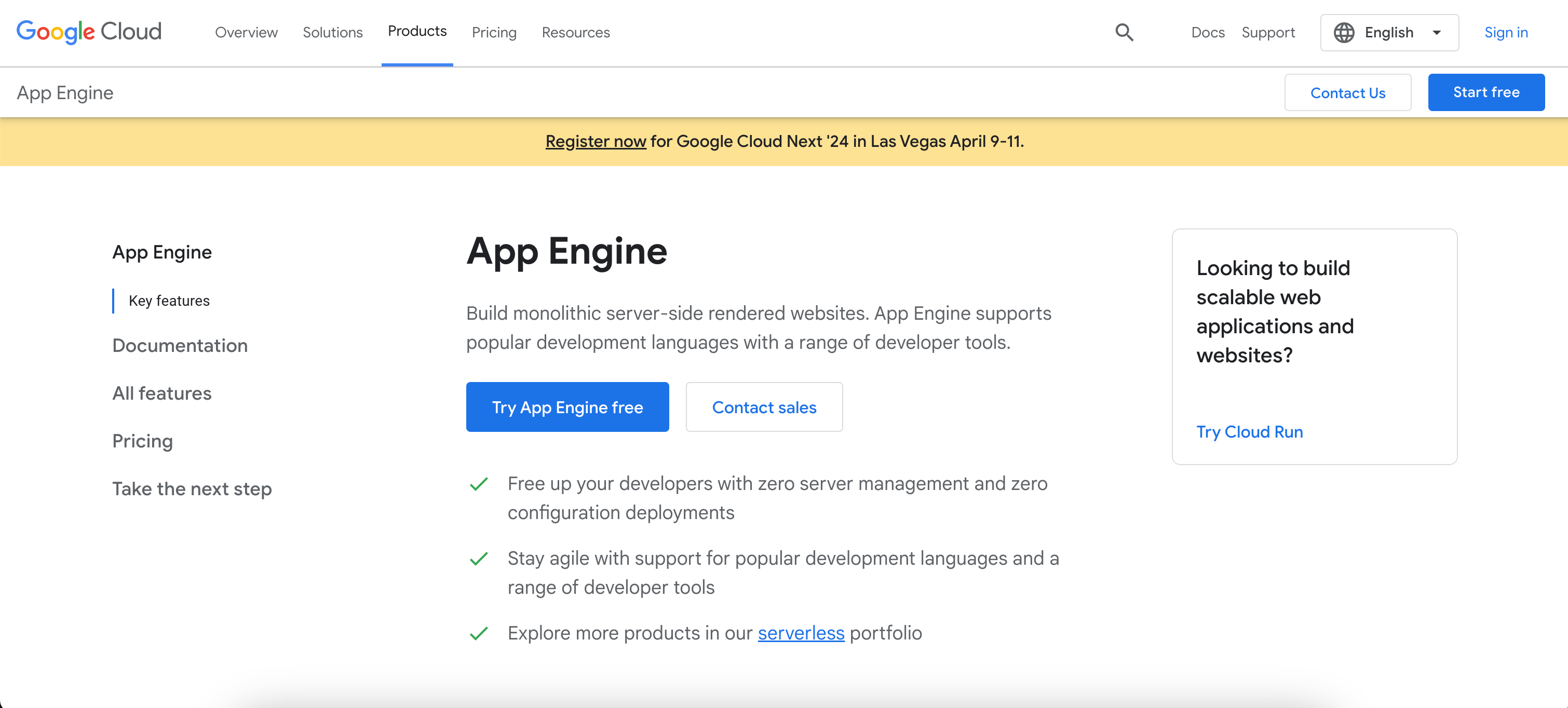Viewport: 1568px width, 708px height.
Task: Click the 'Free up your developers' bullet text
Action: pos(777,498)
